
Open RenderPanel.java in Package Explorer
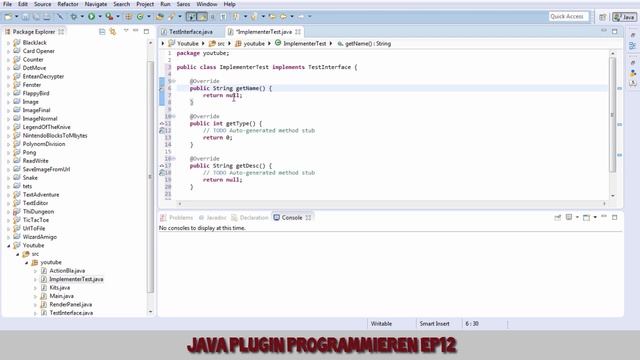(x=71, y=304)
